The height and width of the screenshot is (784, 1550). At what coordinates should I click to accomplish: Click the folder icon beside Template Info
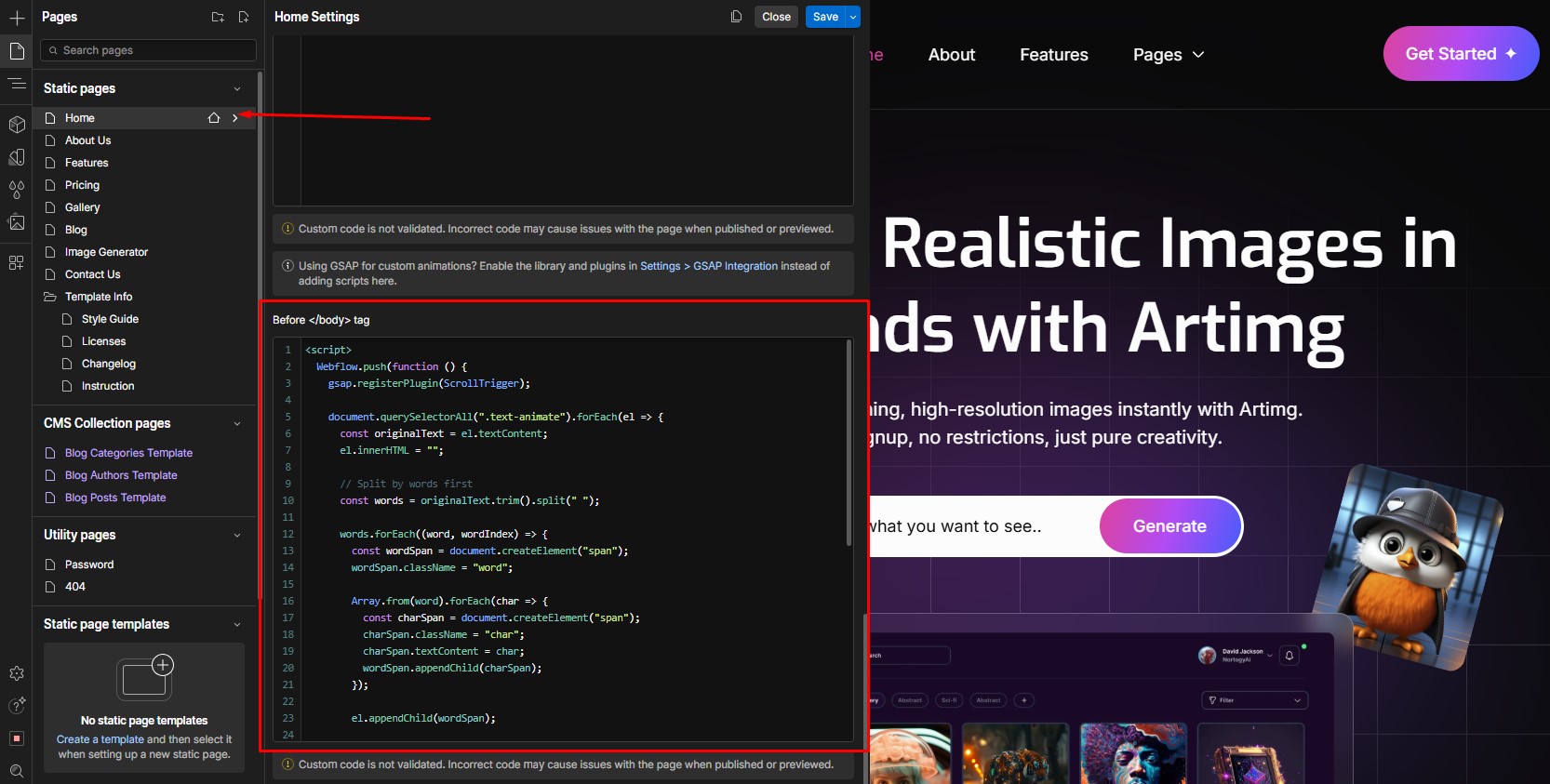[50, 297]
